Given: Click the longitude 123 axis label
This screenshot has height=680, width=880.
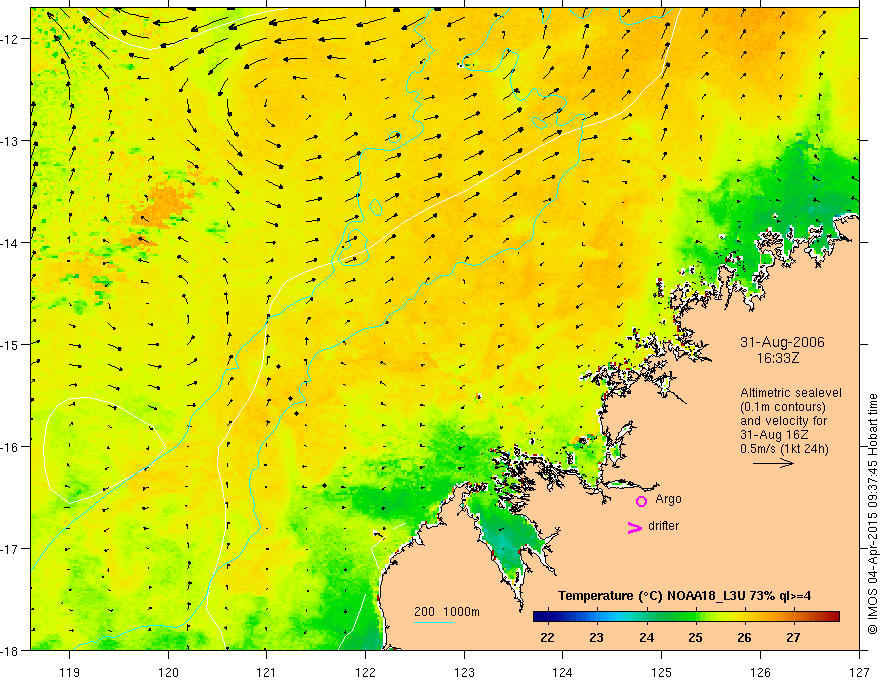Looking at the screenshot, I should (464, 672).
